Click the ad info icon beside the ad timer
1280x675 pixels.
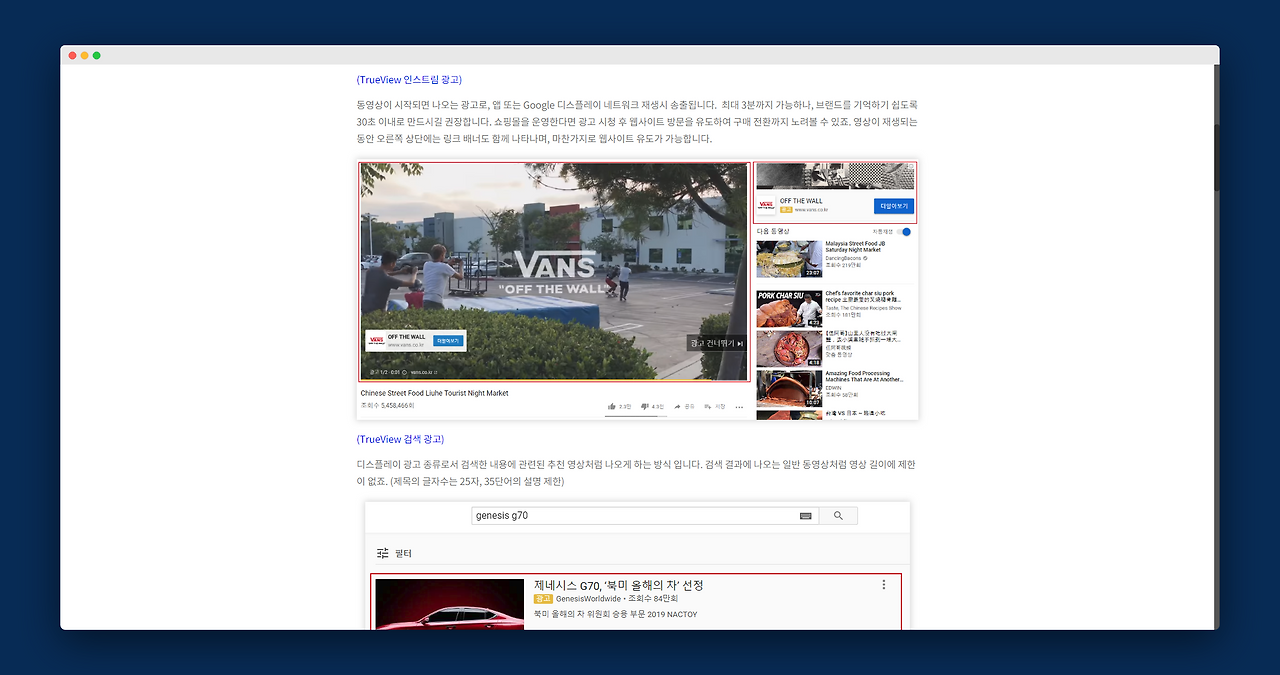click(406, 372)
